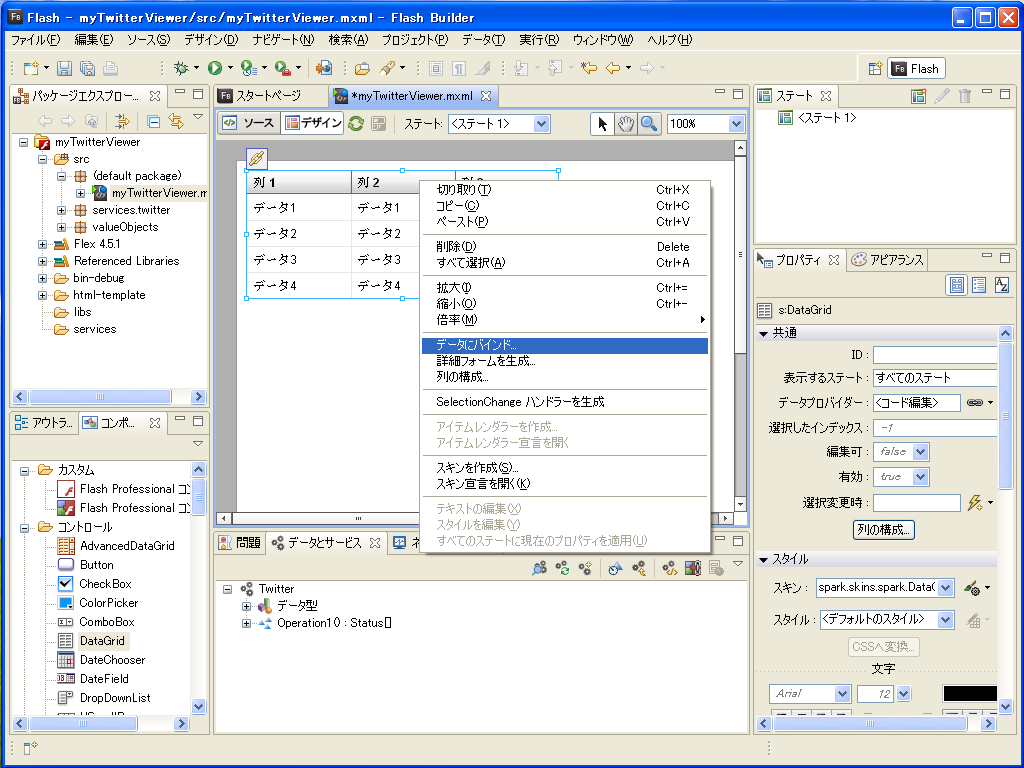
Task: Click the green refresh design view icon
Action: click(356, 123)
